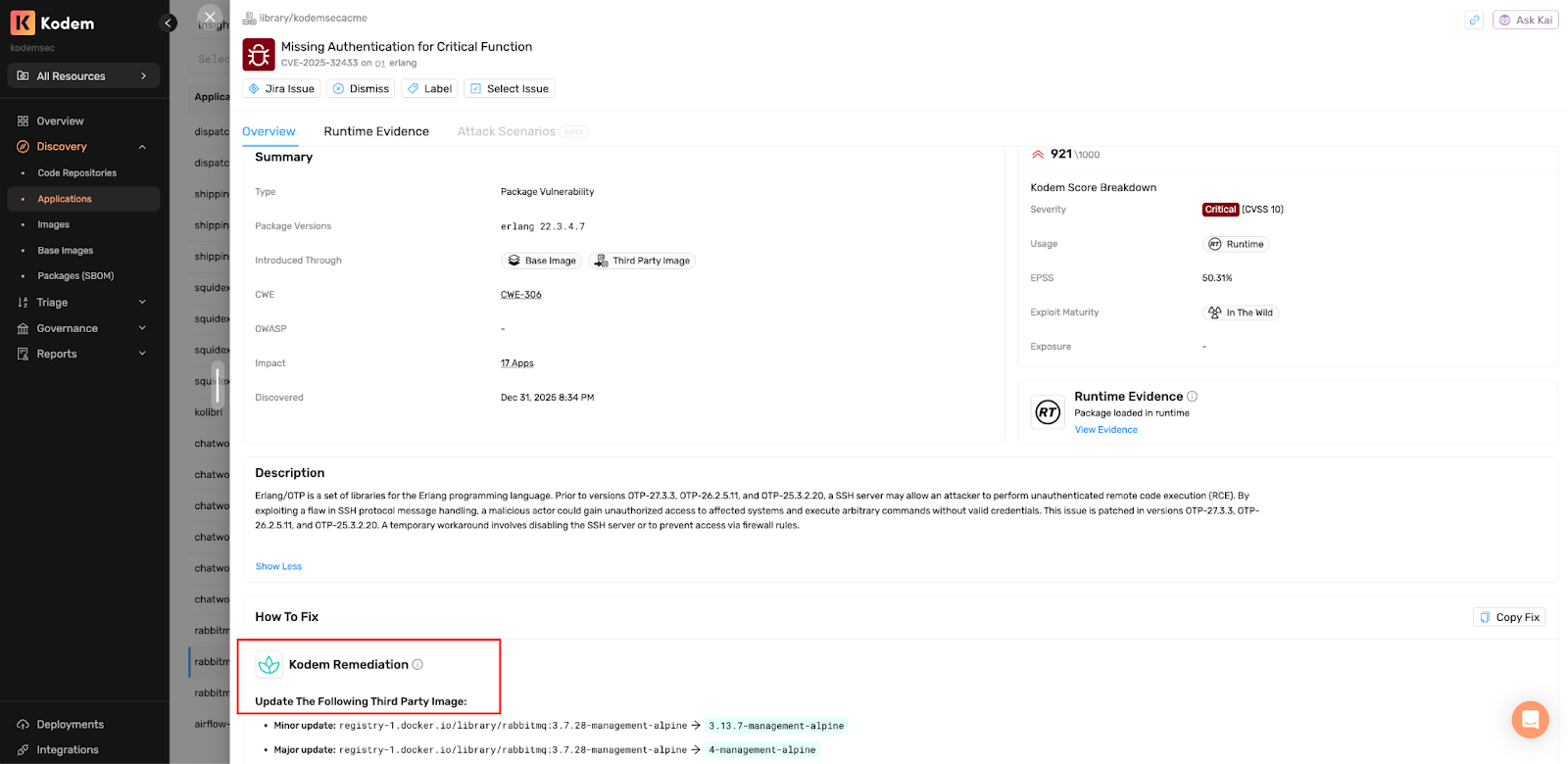Click the Select Issue button
Image resolution: width=1568 pixels, height=764 pixels.
[x=509, y=88]
